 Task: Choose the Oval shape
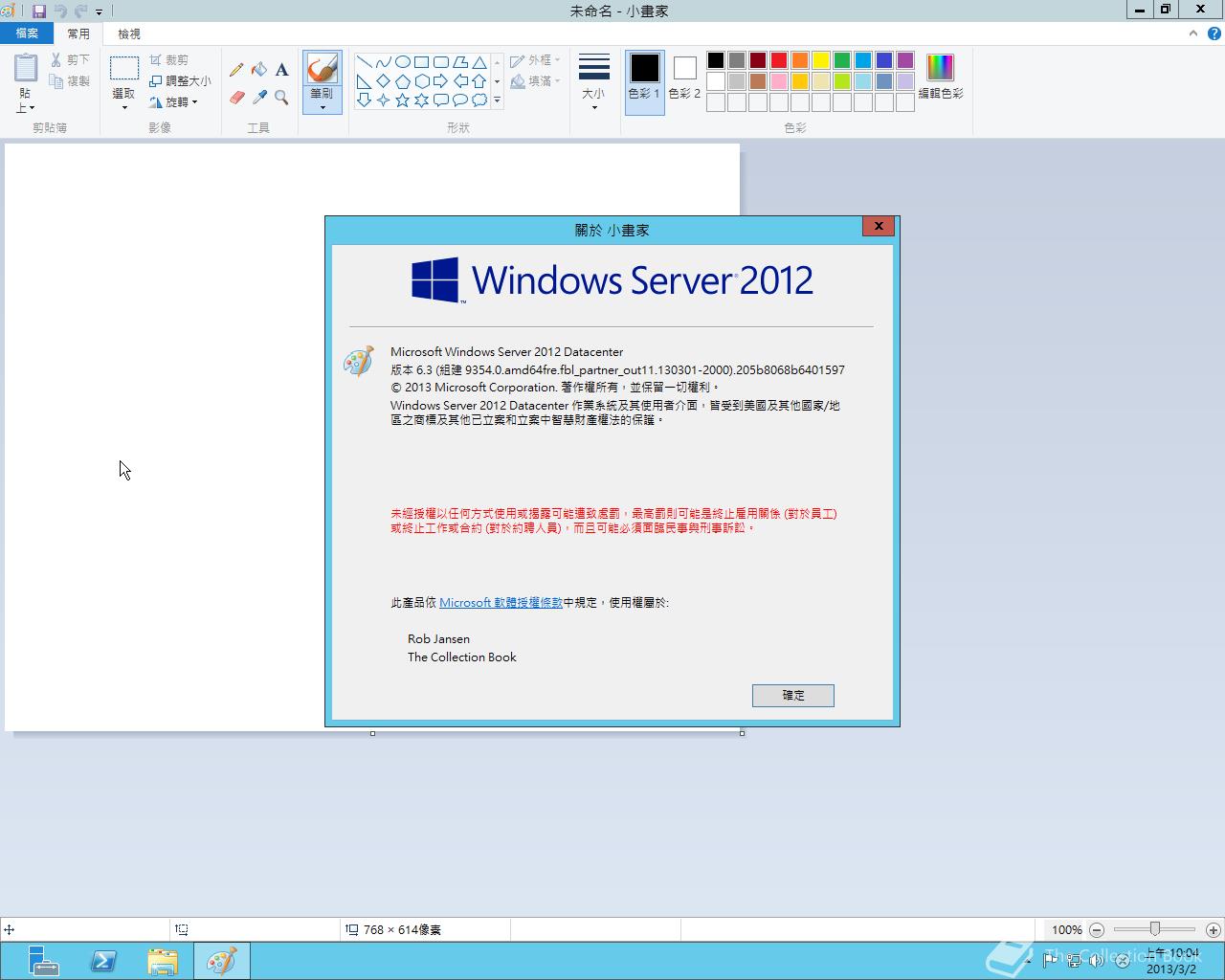[402, 61]
